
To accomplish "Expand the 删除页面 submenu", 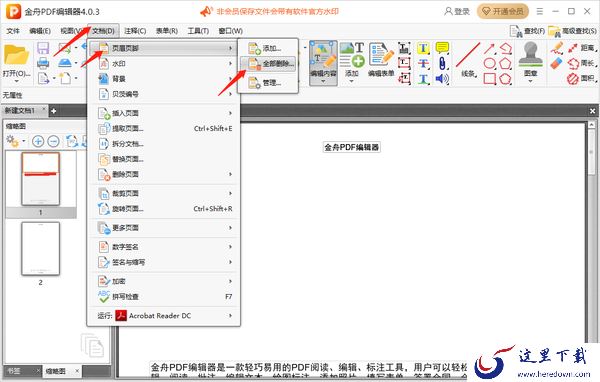I will (165, 175).
